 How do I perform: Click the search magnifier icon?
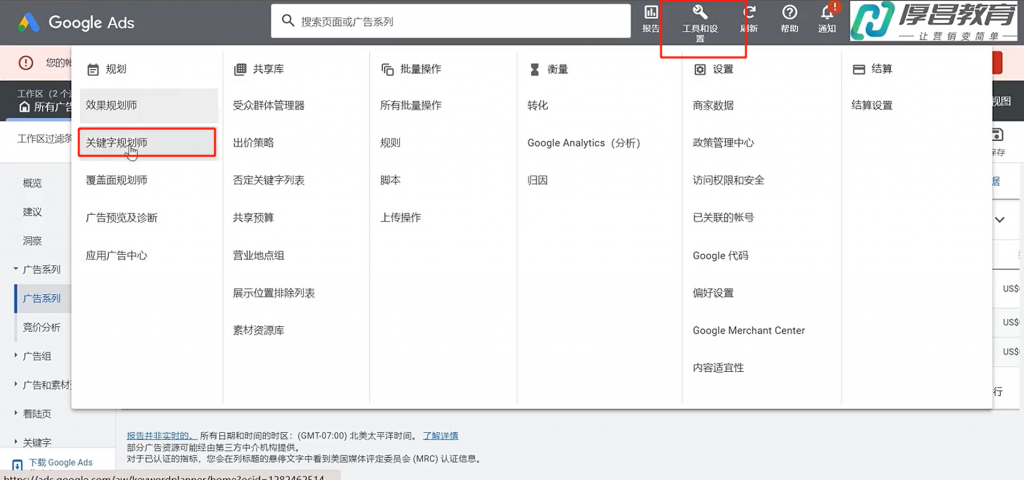pyautogui.click(x=288, y=22)
